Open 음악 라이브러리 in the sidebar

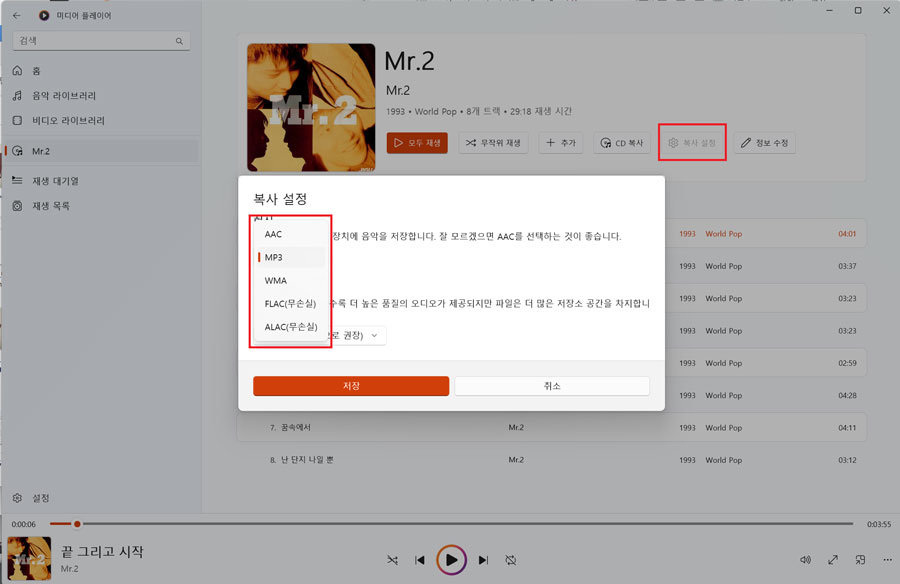64,96
